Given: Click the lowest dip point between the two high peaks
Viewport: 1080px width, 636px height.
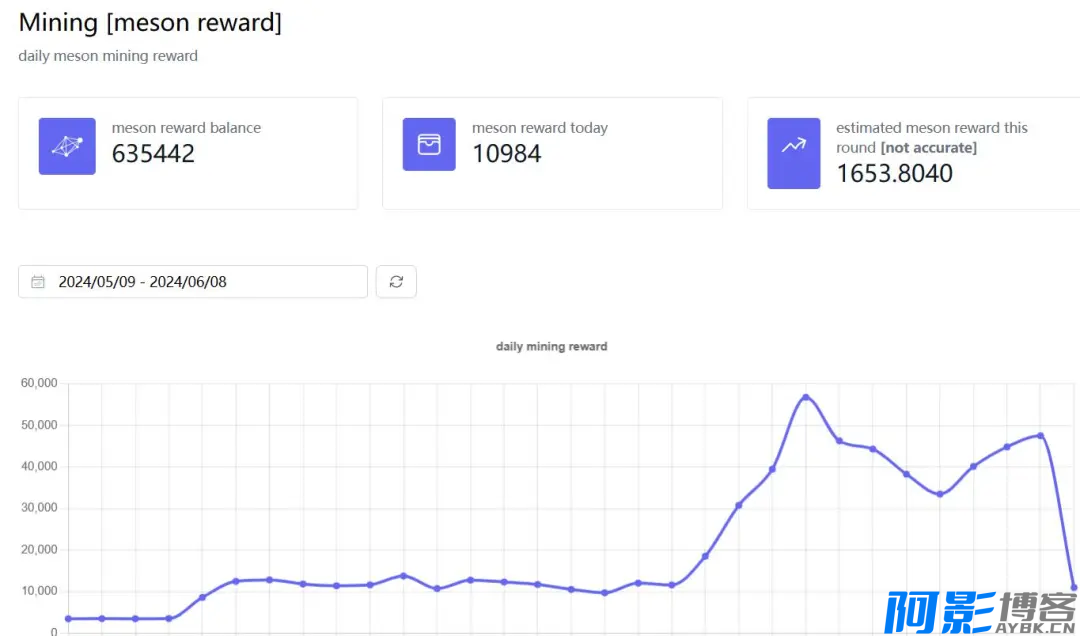Looking at the screenshot, I should [x=939, y=494].
